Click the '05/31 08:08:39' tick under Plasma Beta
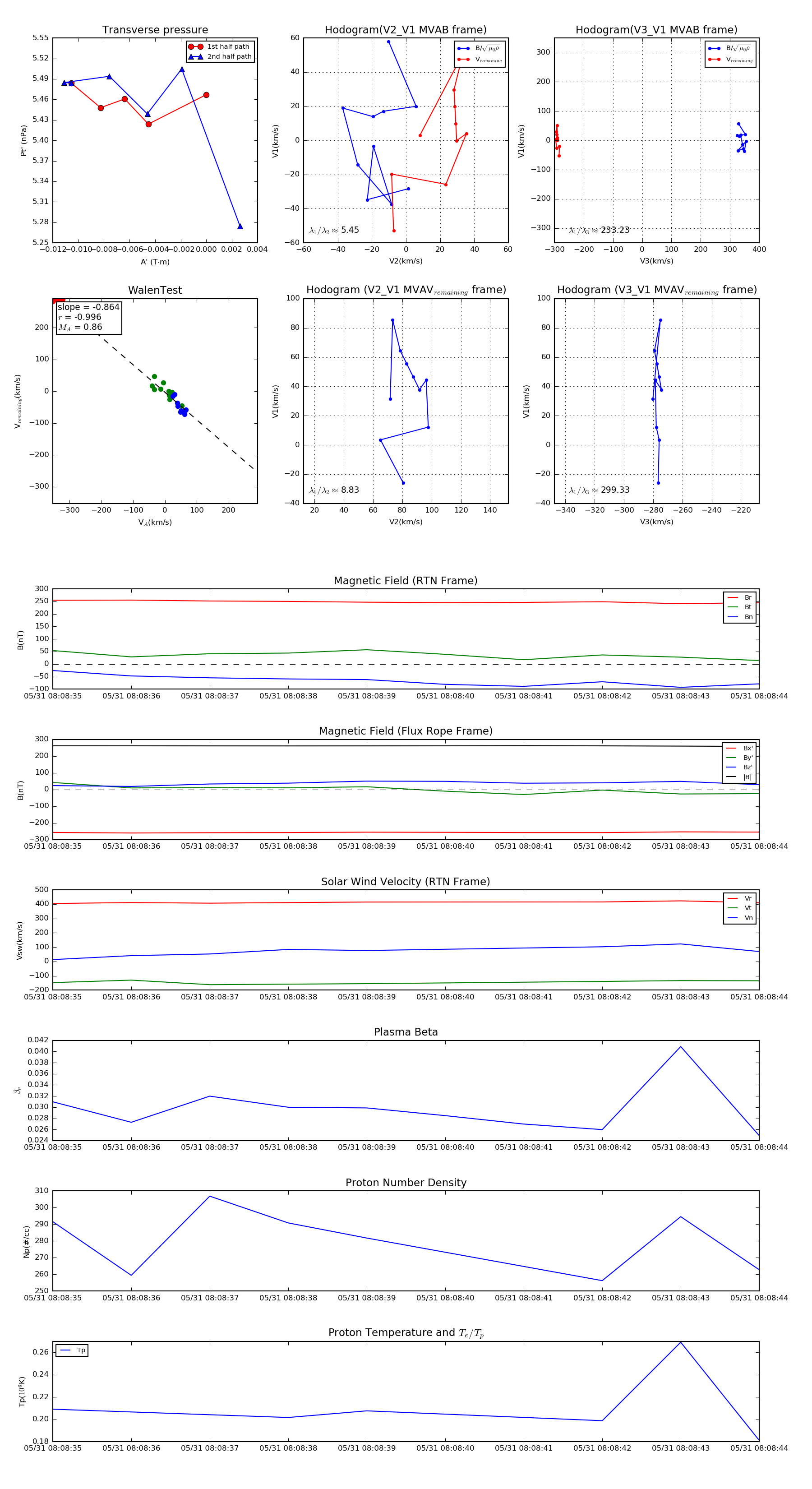This screenshot has width=812, height=1489. (x=366, y=1147)
